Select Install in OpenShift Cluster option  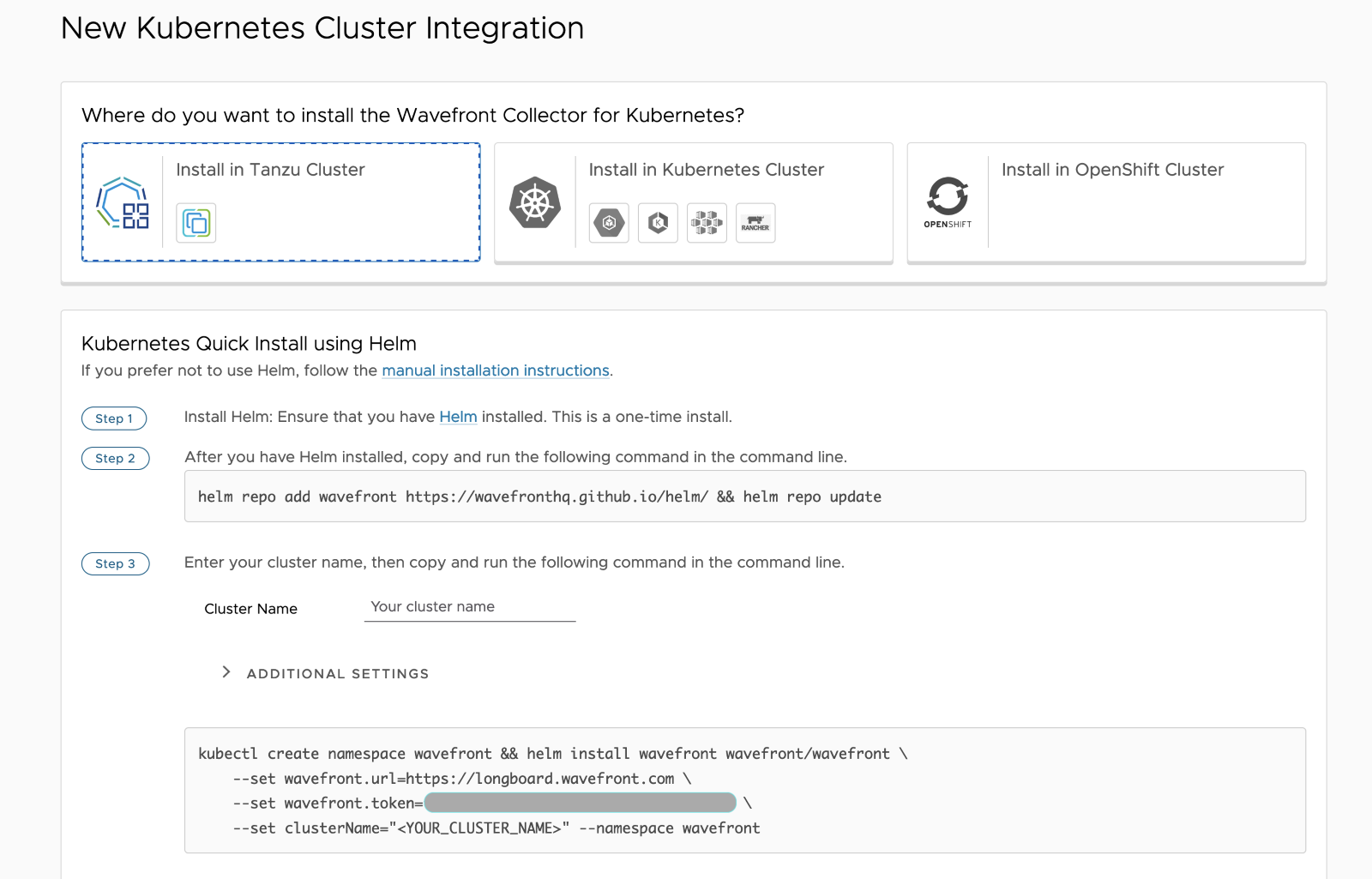tap(1112, 170)
